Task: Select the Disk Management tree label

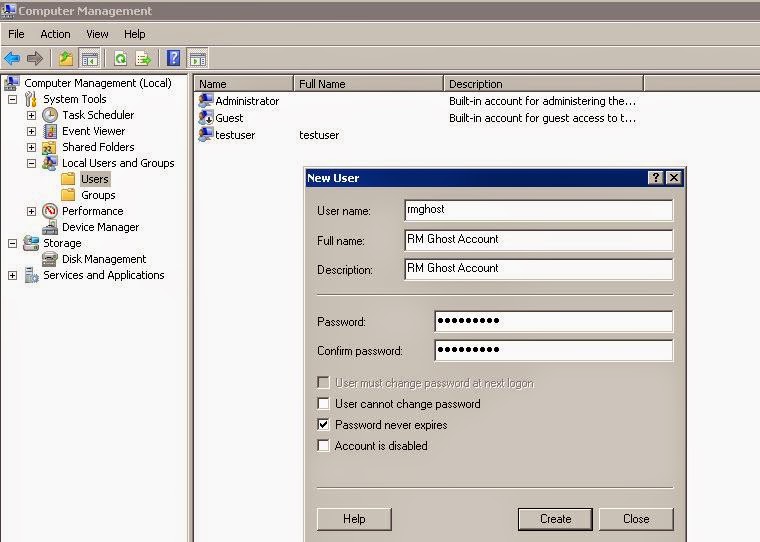Action: (104, 259)
